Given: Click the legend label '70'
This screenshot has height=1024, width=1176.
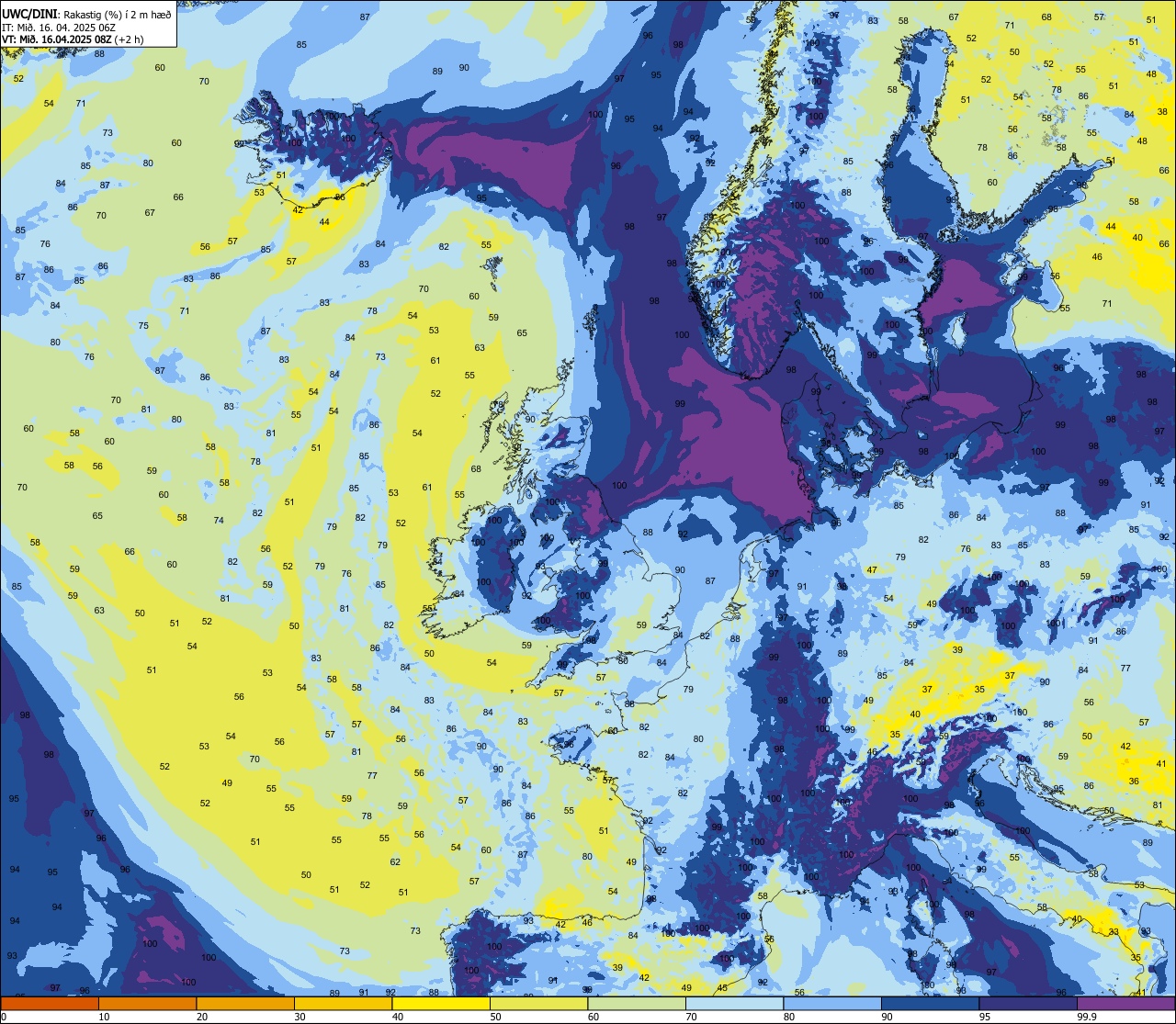Looking at the screenshot, I should 691,1017.
